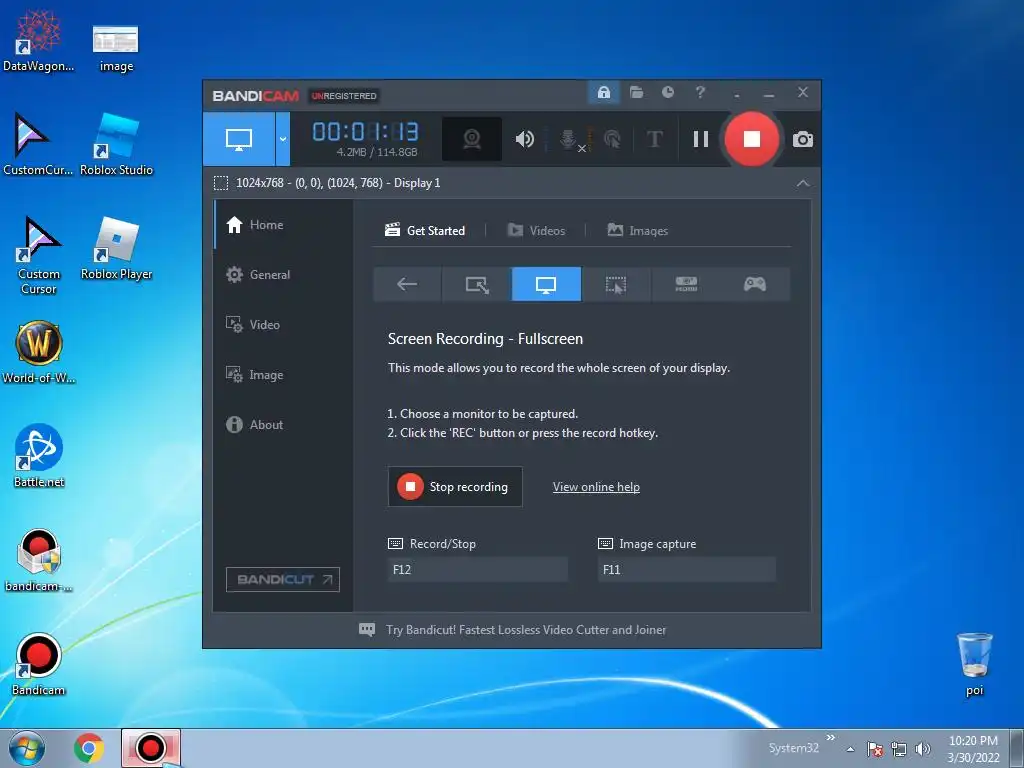1024x768 pixels.
Task: Open the About section
Action: click(x=283, y=424)
